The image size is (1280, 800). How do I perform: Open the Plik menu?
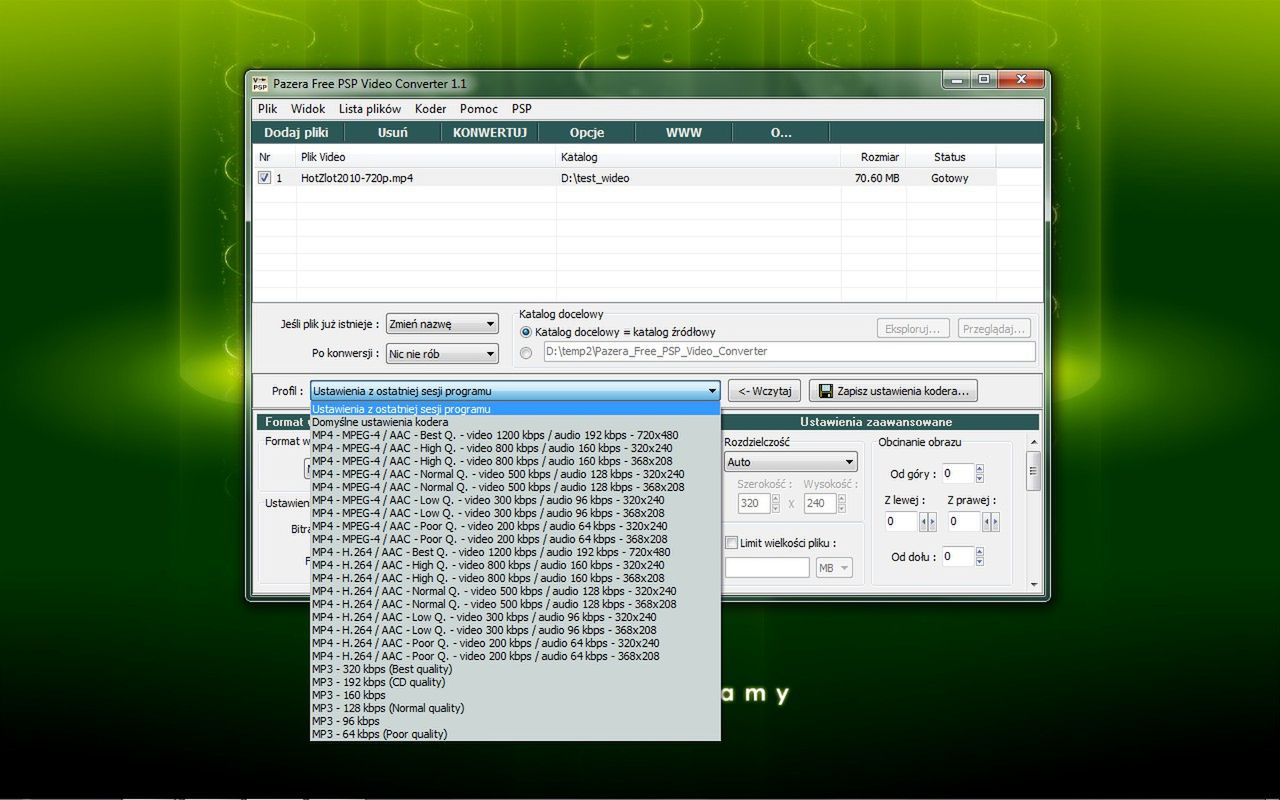[267, 109]
